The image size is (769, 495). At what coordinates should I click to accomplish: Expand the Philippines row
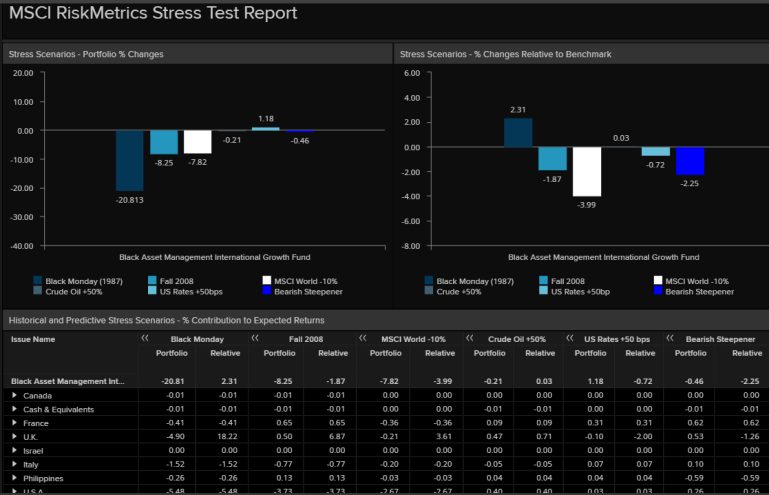point(14,477)
